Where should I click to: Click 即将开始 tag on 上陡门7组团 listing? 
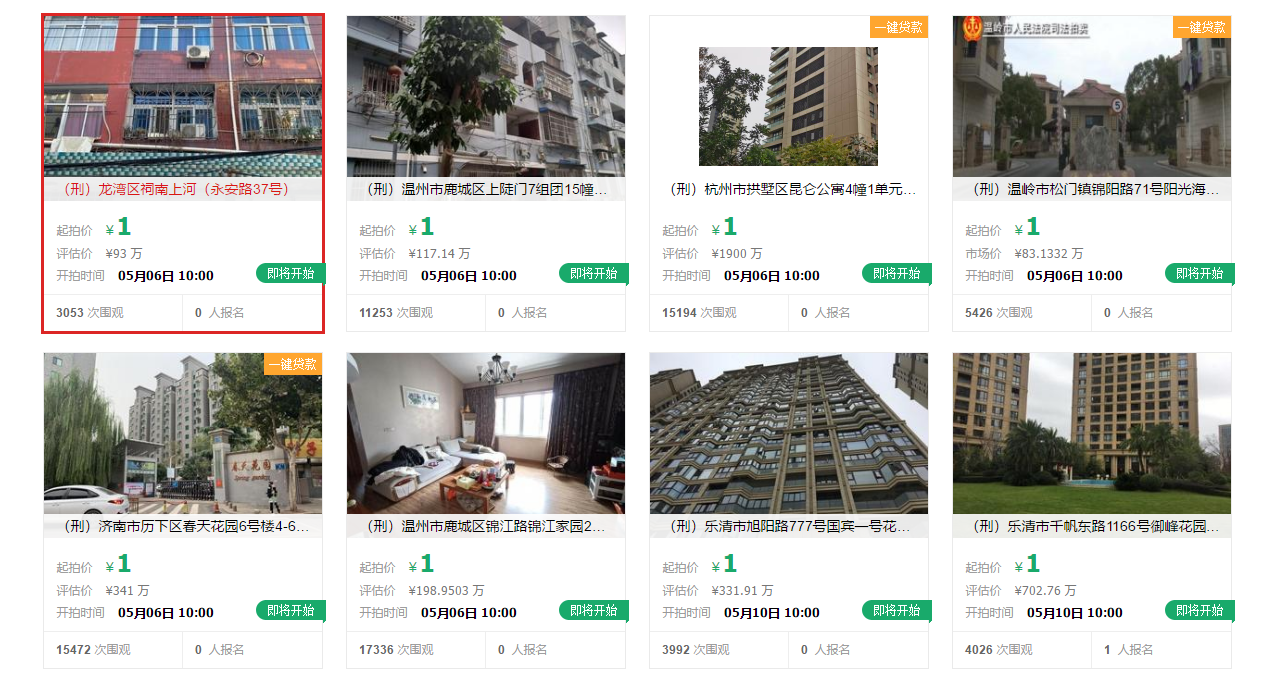click(x=594, y=273)
